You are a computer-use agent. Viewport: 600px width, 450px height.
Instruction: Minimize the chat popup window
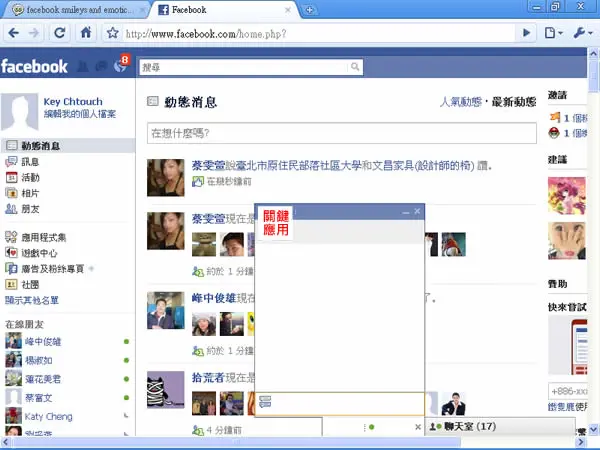(x=406, y=212)
